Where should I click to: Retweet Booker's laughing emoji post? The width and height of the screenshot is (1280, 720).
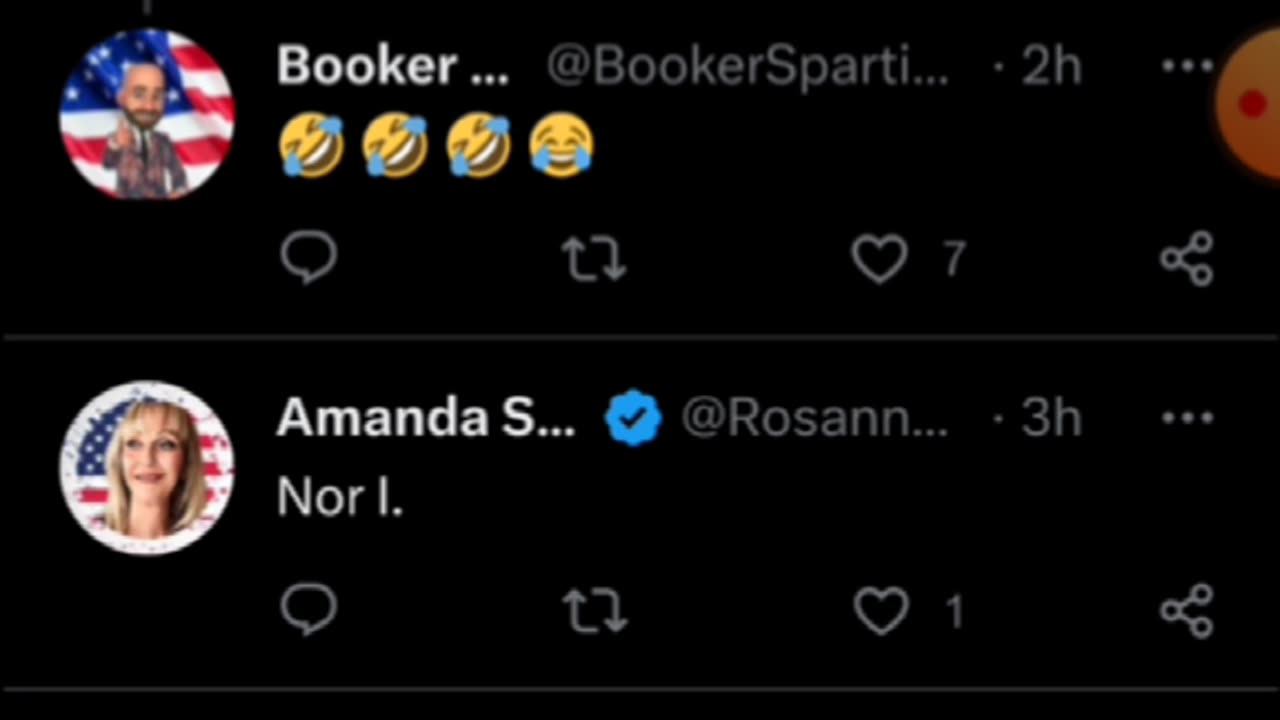click(x=594, y=259)
